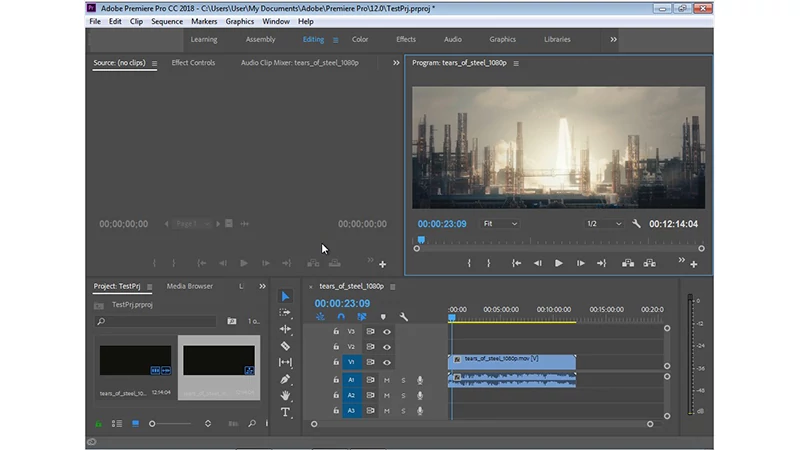Expand hidden workspaces double chevron
The image size is (800, 450).
tap(613, 39)
